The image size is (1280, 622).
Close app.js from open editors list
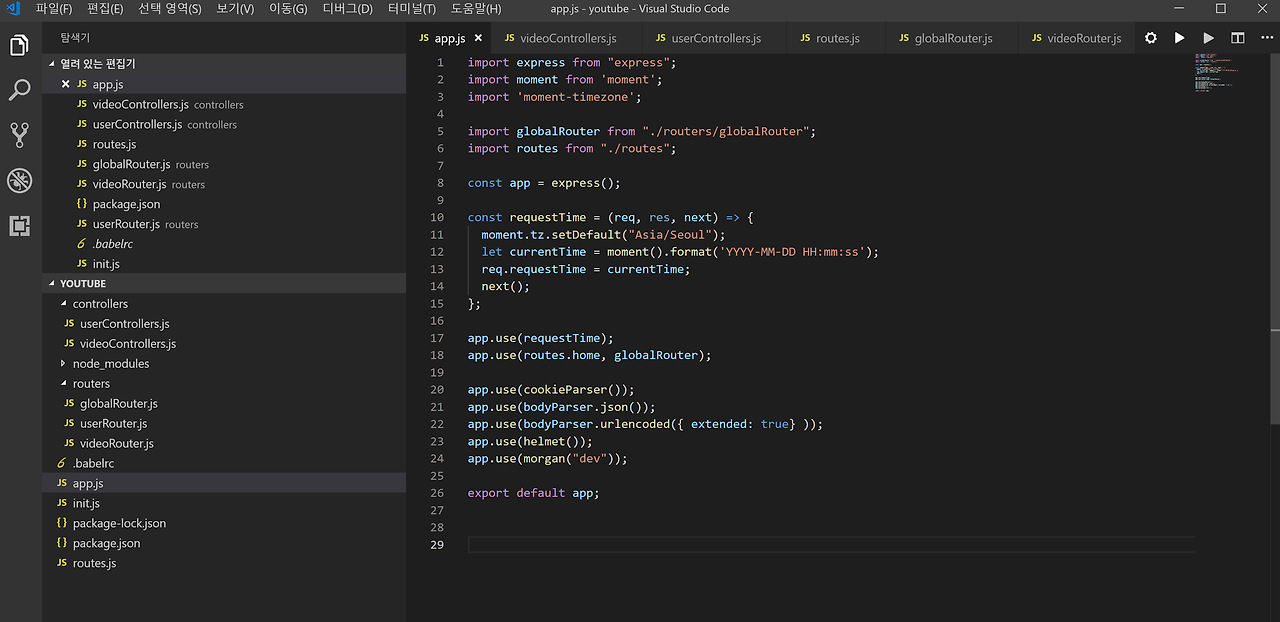[x=66, y=85]
